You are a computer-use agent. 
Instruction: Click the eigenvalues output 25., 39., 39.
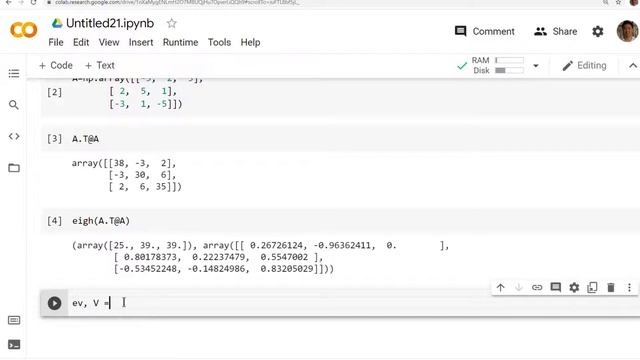[x=149, y=245]
